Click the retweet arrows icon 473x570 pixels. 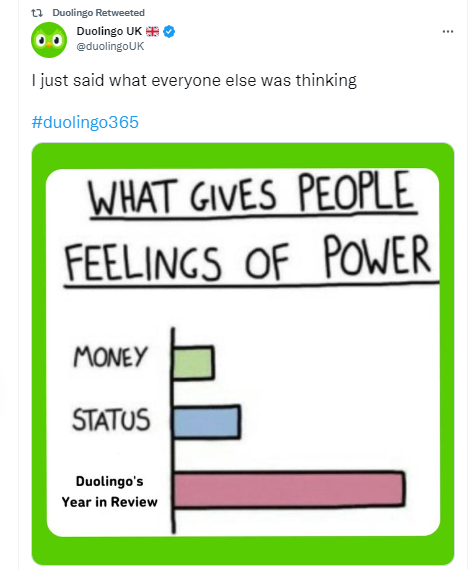(x=37, y=13)
